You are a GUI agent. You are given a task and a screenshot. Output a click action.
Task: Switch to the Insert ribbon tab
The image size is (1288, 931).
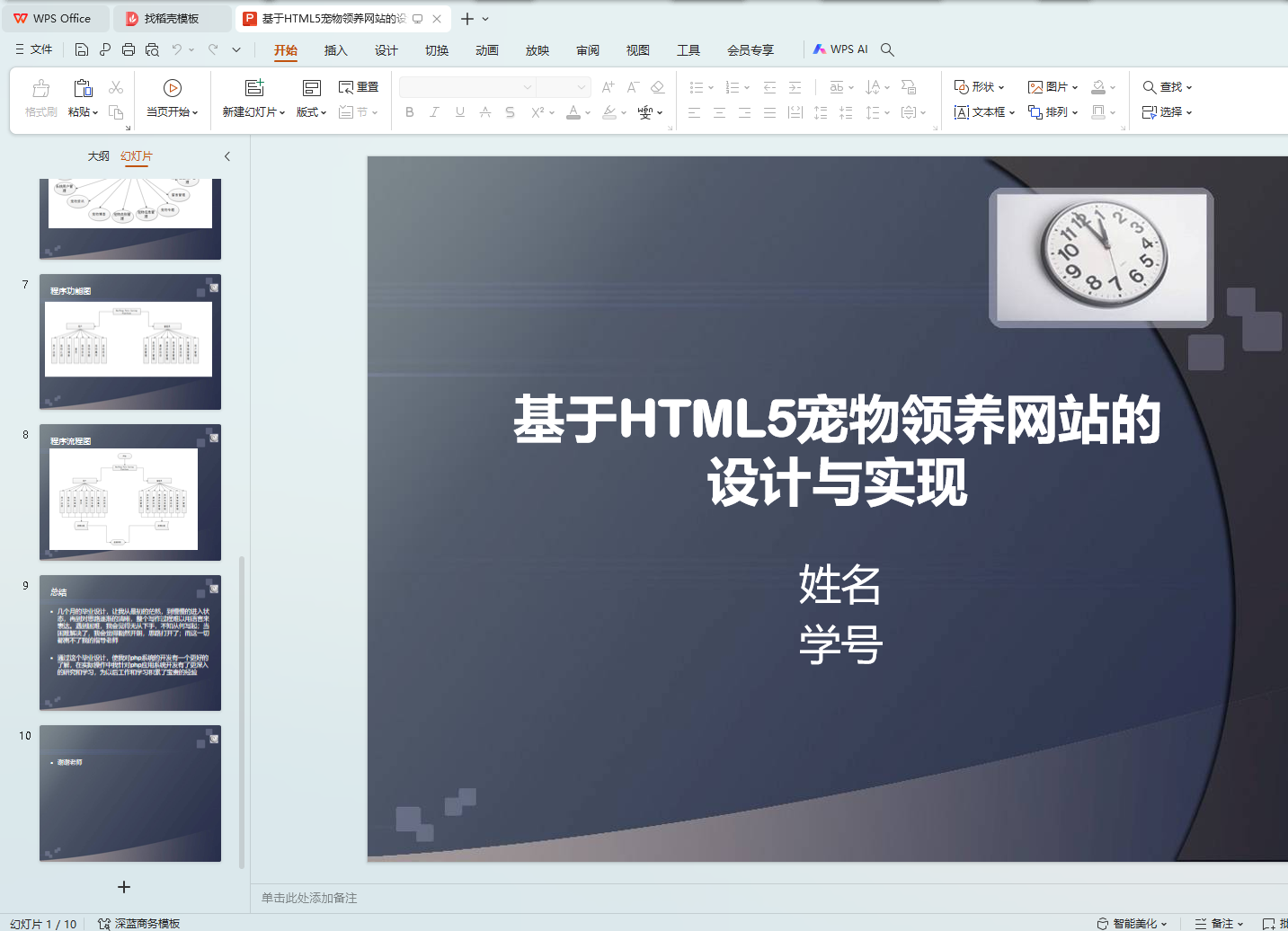(x=335, y=50)
